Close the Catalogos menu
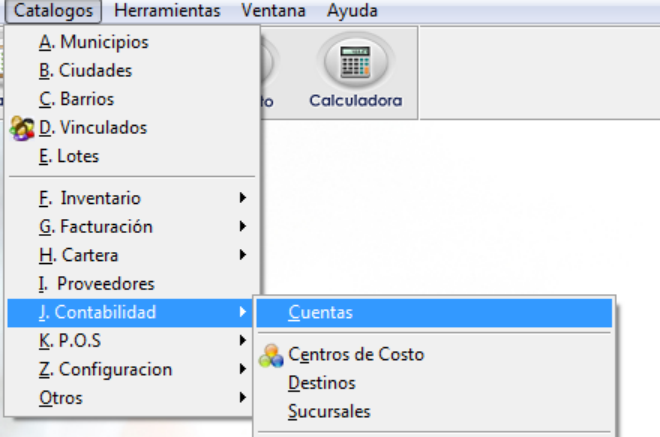This screenshot has width=660, height=437. tap(53, 11)
